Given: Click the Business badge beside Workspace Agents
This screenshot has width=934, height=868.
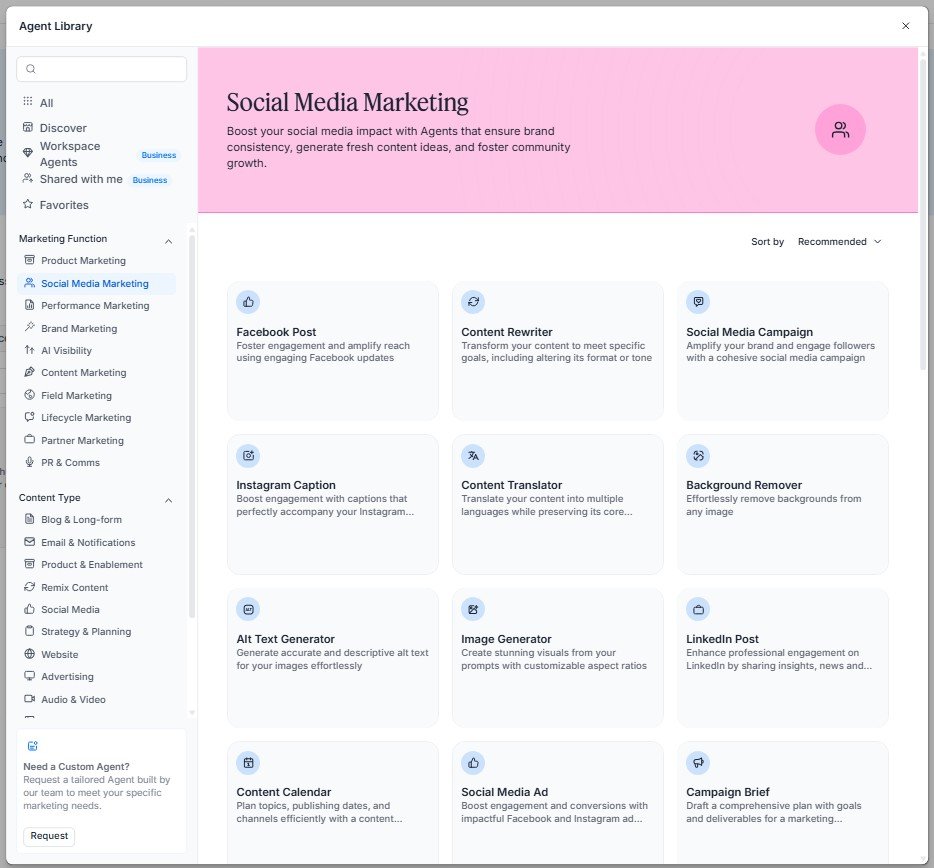Looking at the screenshot, I should 158,155.
